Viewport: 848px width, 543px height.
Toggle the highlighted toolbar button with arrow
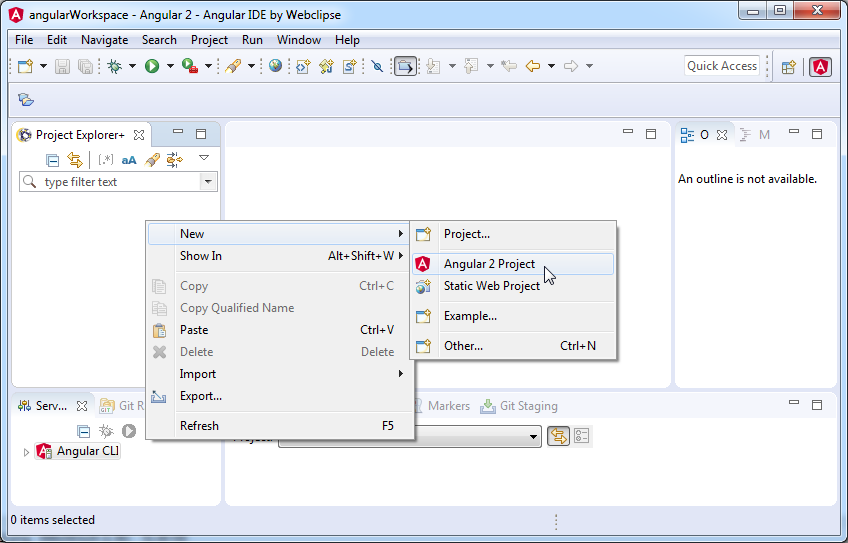405,66
